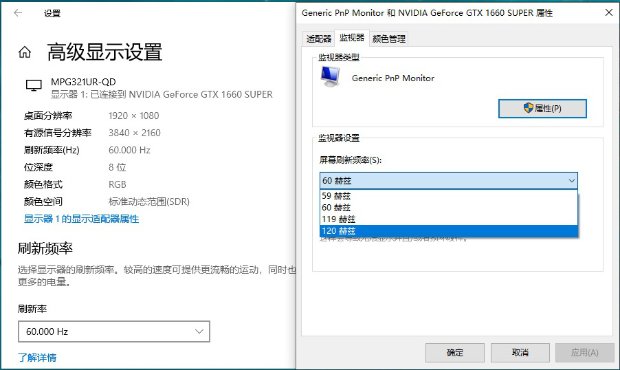Switch to the 颜色管理 tab
This screenshot has height=370, width=620.
389,39
